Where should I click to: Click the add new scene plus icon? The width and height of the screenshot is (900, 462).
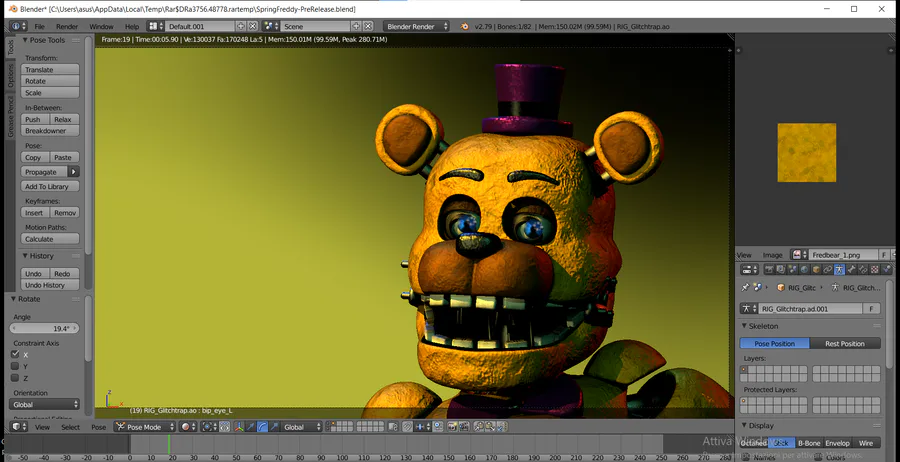(x=356, y=26)
